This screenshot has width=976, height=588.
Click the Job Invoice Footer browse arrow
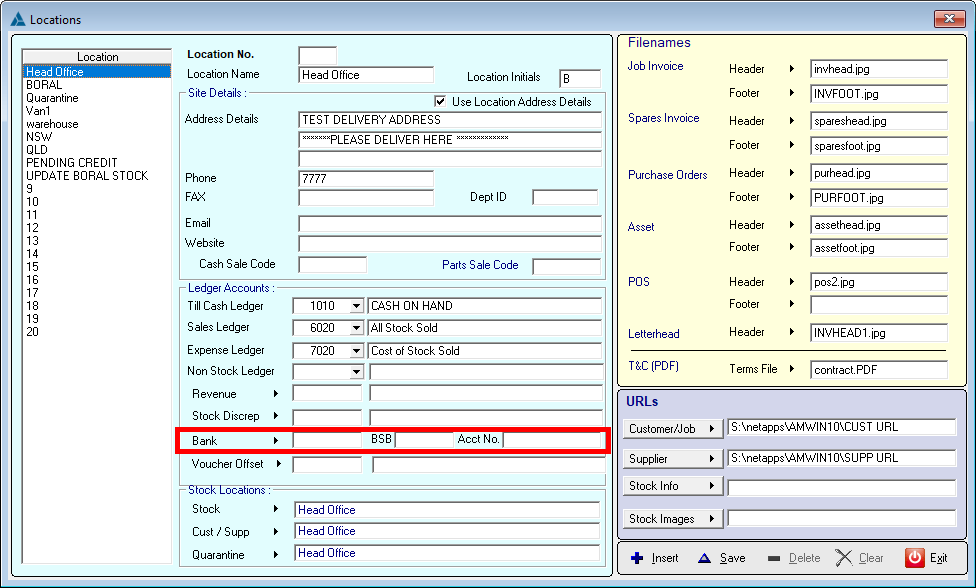click(x=792, y=93)
